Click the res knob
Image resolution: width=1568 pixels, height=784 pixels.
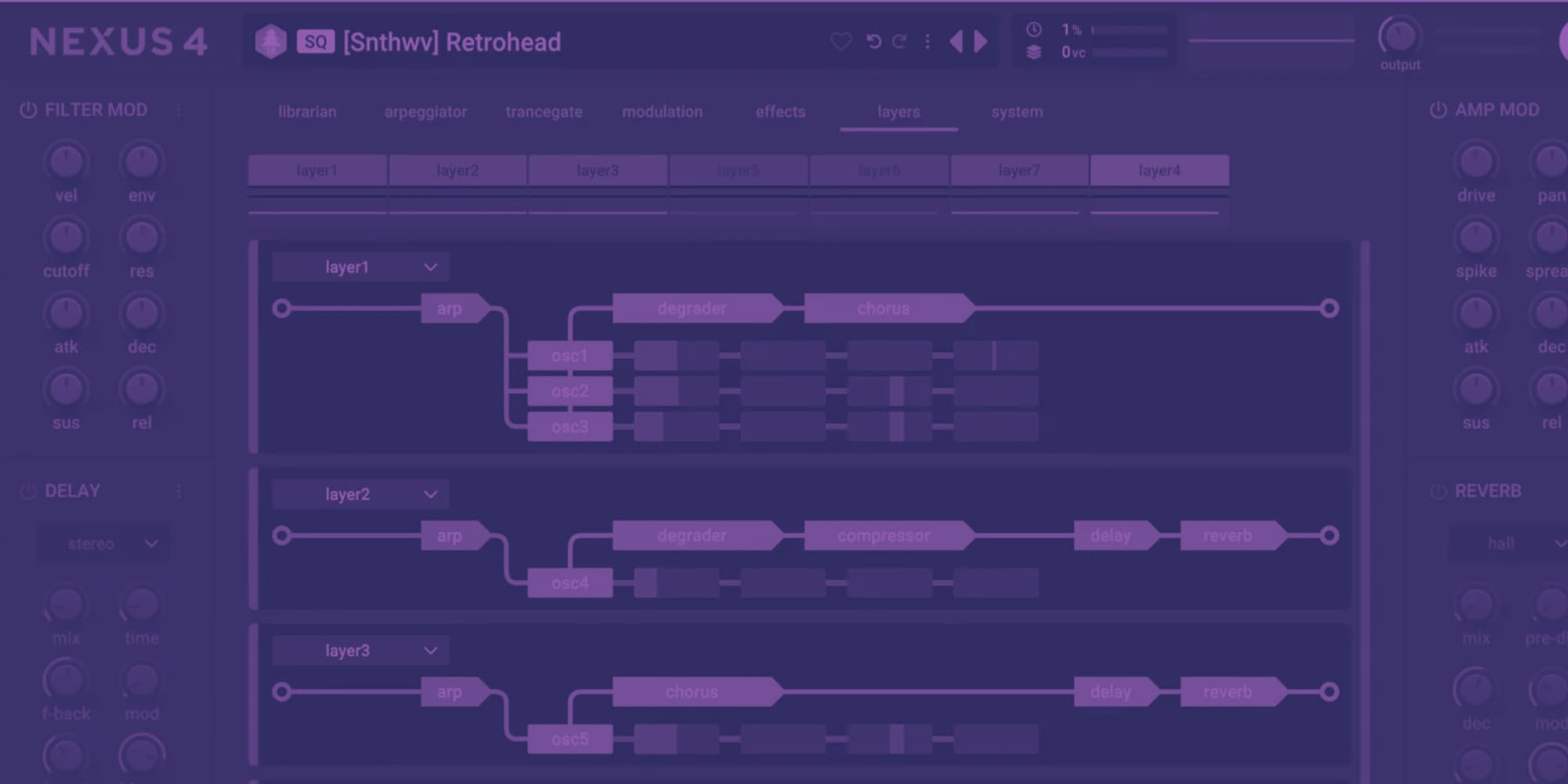coord(142,238)
